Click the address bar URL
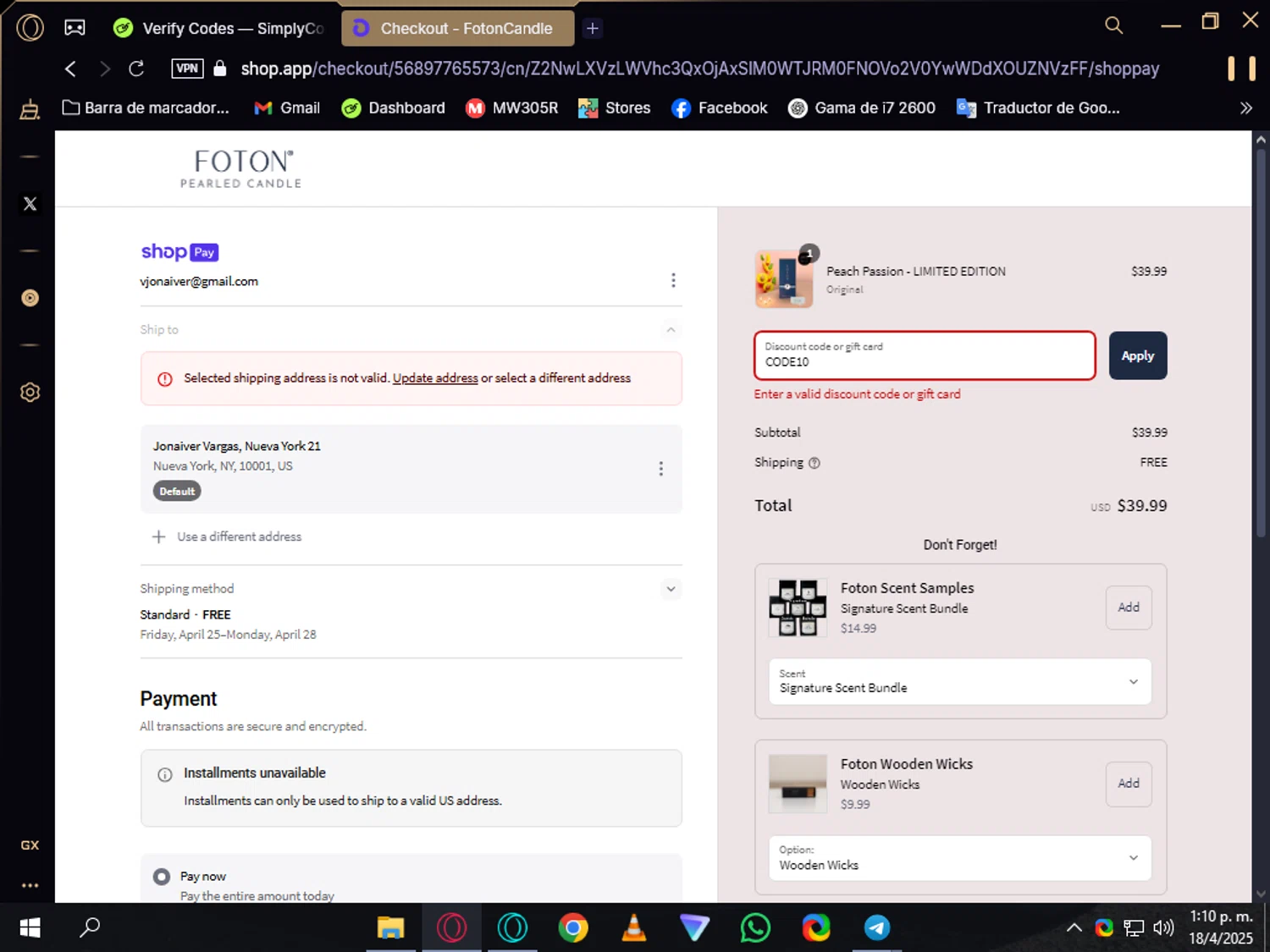The image size is (1270, 952). tap(699, 69)
